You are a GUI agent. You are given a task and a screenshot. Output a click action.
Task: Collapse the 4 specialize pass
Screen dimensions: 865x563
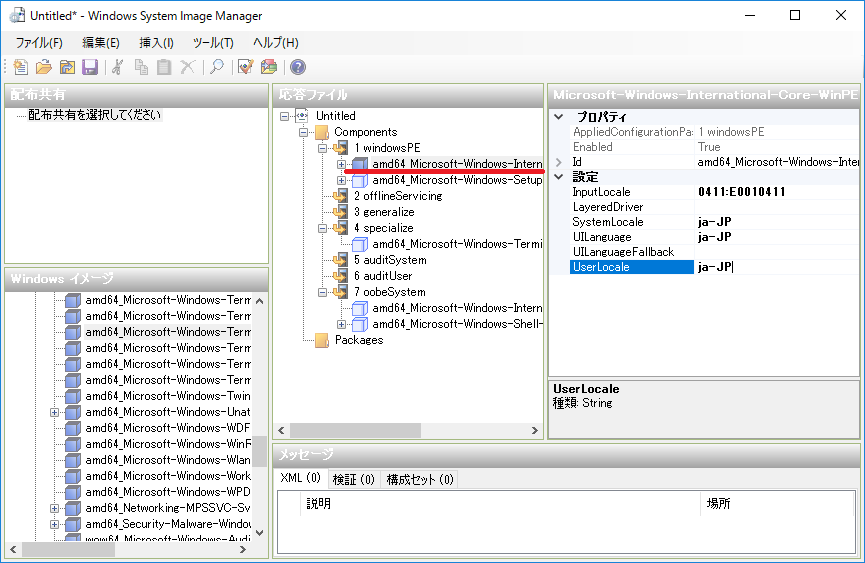323,228
